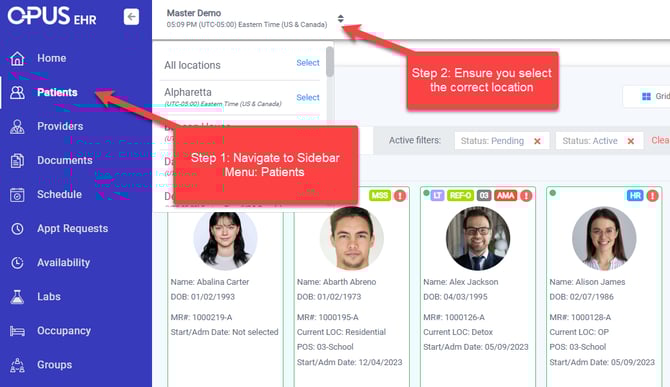Click text Start/Adm Date: 12/04/2023
The height and width of the screenshot is (387, 670).
pos(350,362)
